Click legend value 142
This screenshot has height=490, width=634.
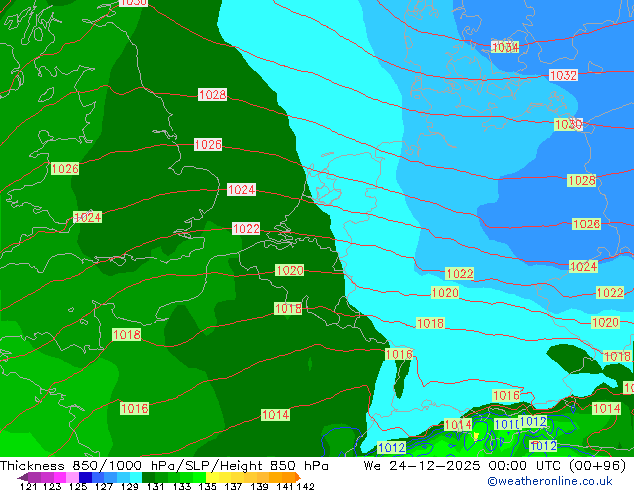(305, 486)
